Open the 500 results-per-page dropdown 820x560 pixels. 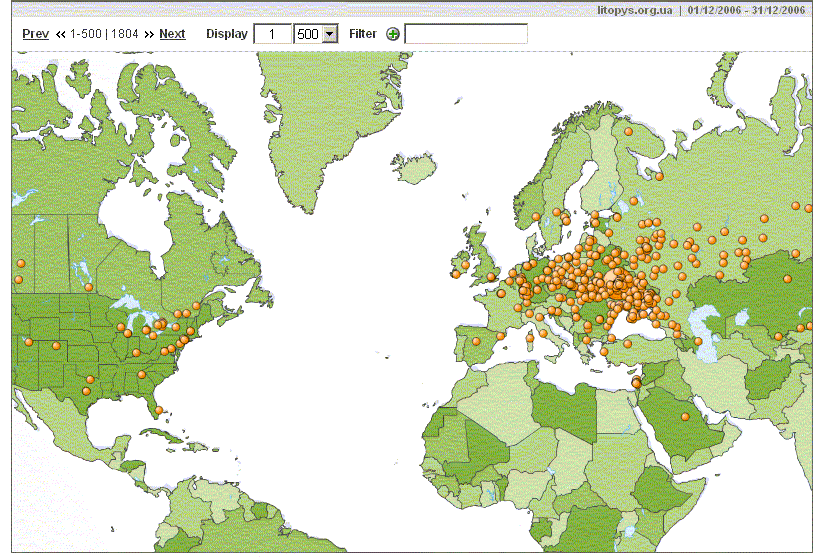click(329, 34)
